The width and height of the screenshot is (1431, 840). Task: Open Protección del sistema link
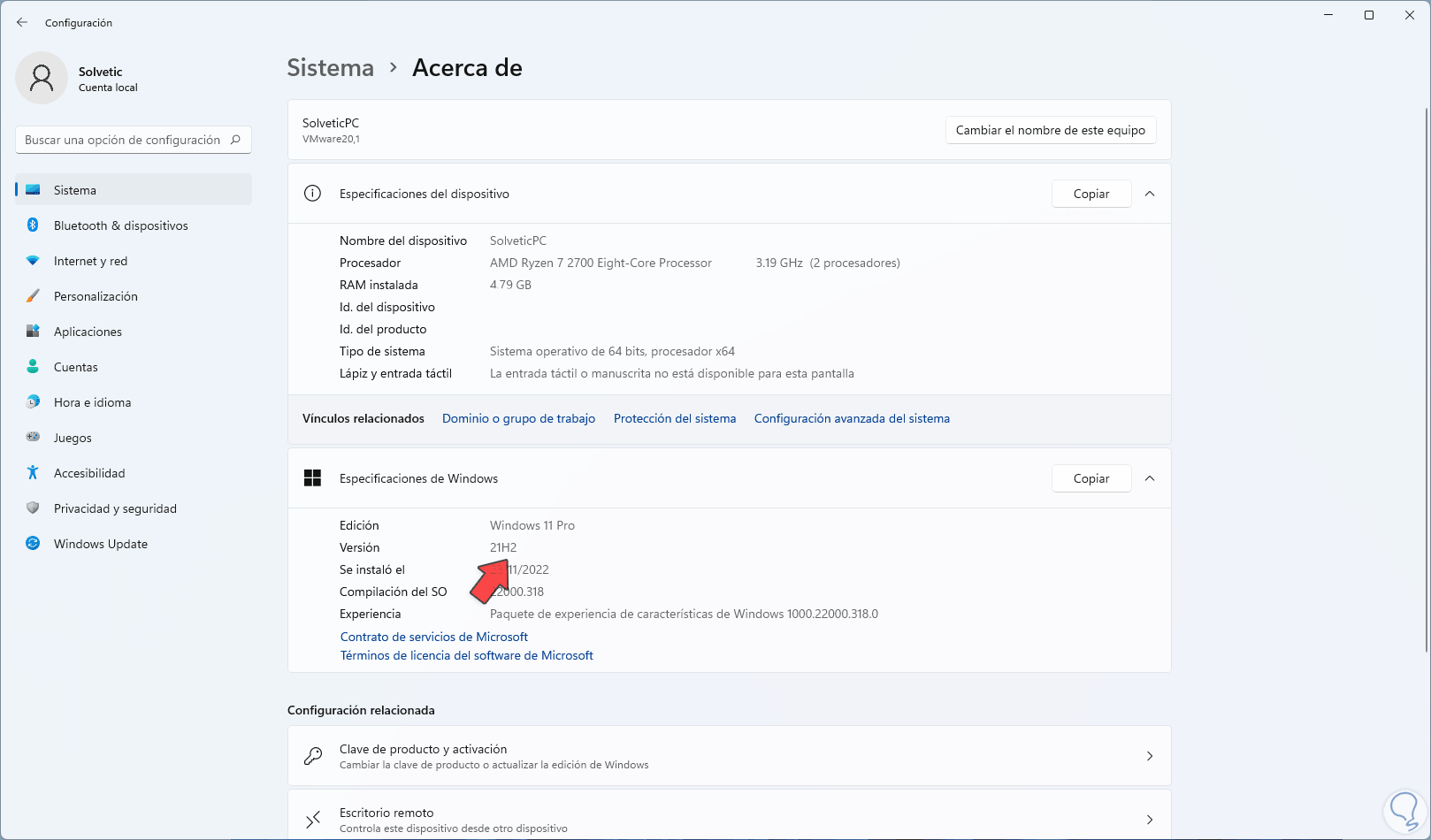[x=674, y=418]
